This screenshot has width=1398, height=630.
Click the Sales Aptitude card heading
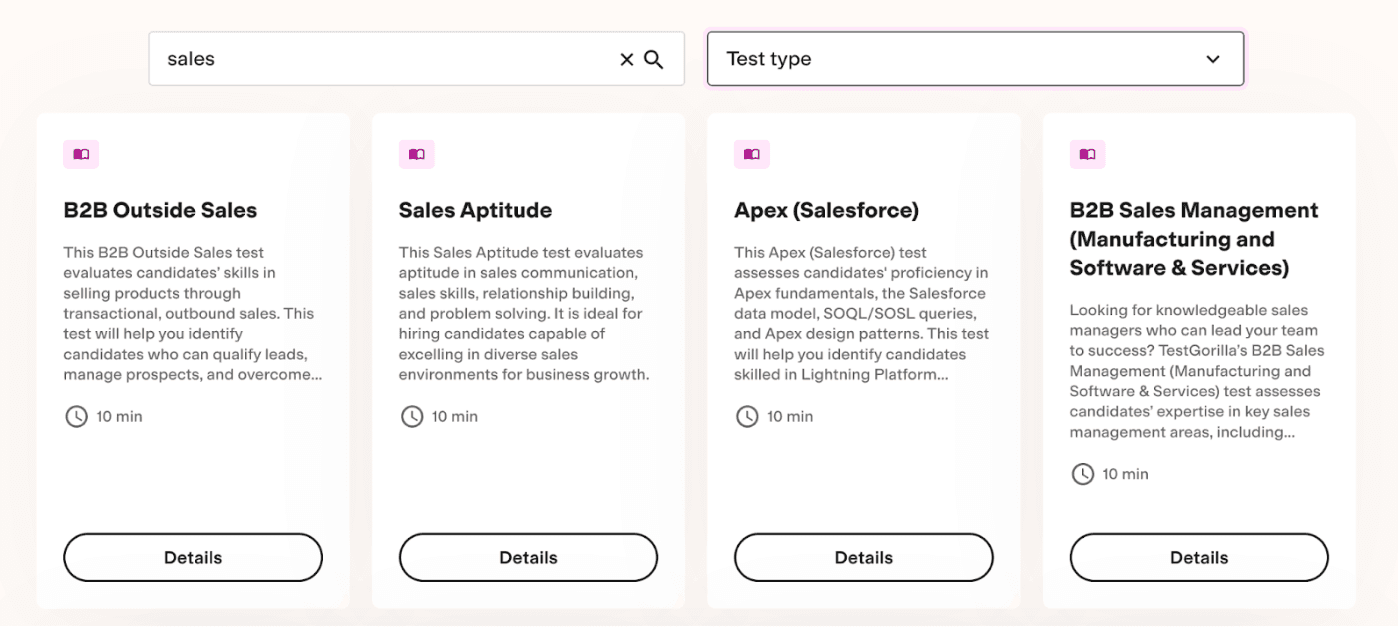pyautogui.click(x=475, y=210)
